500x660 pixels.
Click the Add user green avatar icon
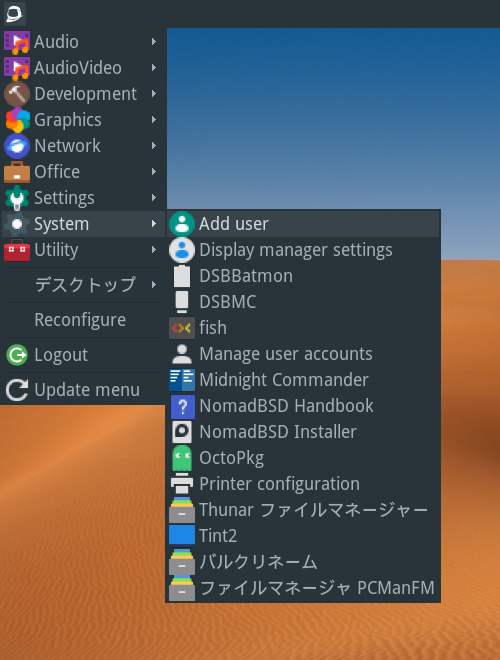tap(182, 224)
